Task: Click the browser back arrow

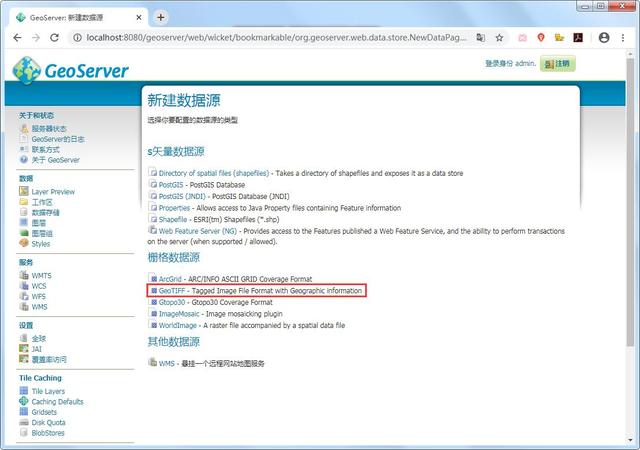Action: (x=17, y=38)
